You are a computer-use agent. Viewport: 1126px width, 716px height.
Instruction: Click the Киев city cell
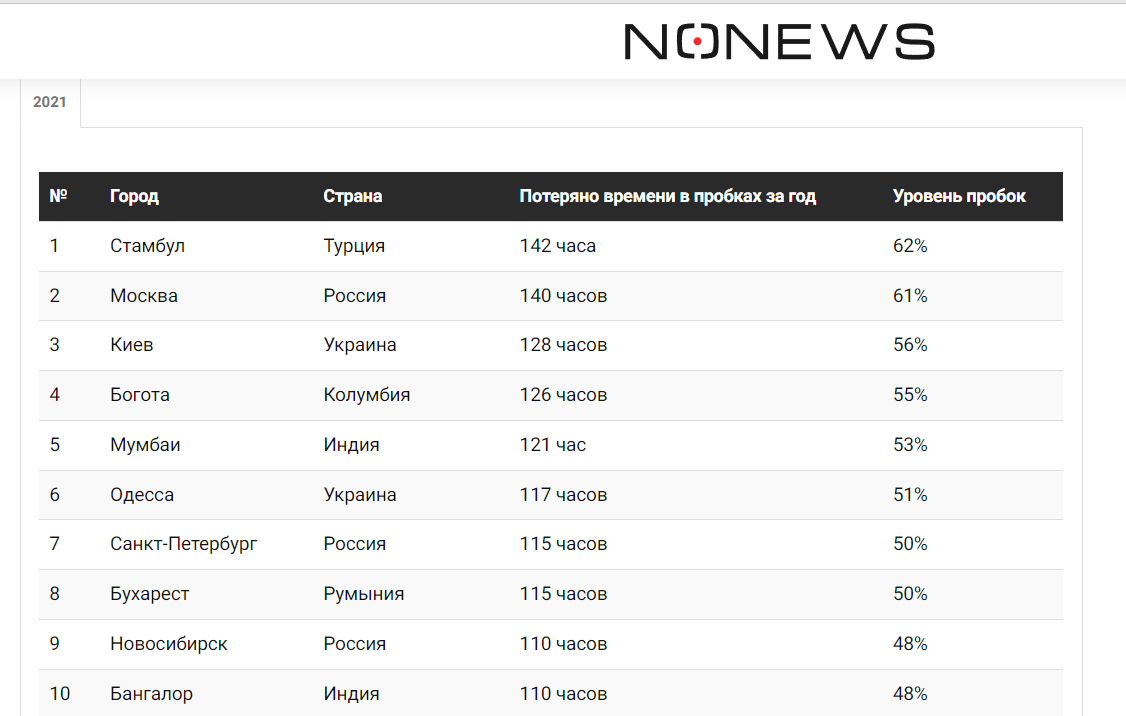pyautogui.click(x=131, y=345)
